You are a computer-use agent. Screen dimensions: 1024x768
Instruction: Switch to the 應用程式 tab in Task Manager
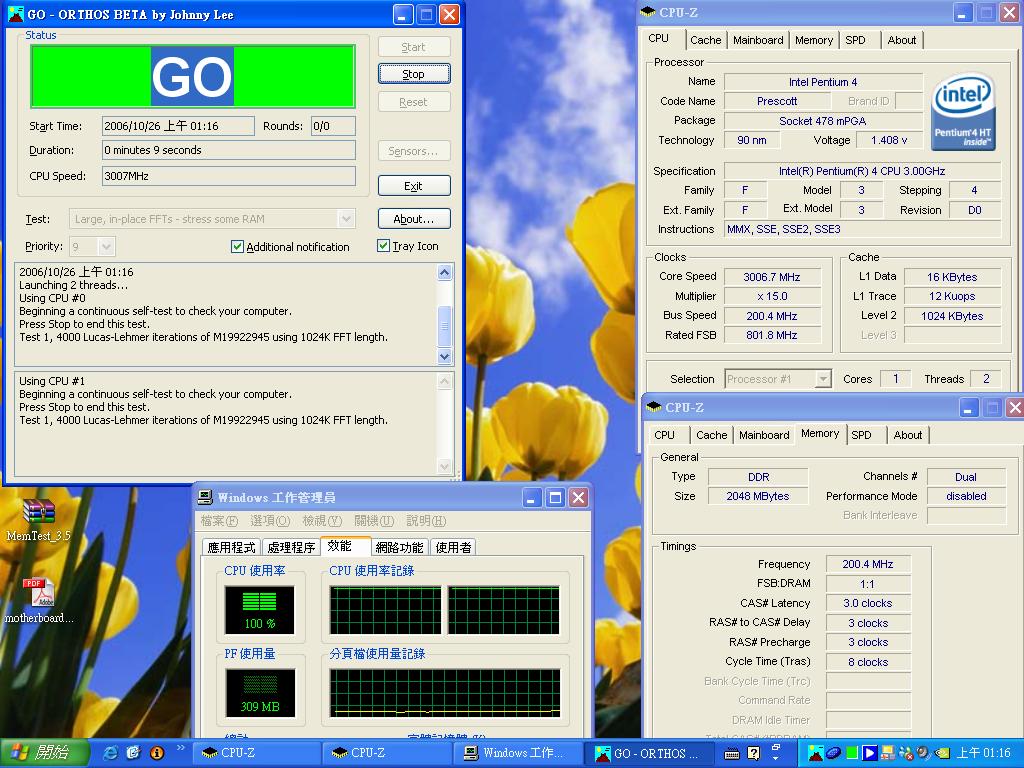(x=231, y=547)
